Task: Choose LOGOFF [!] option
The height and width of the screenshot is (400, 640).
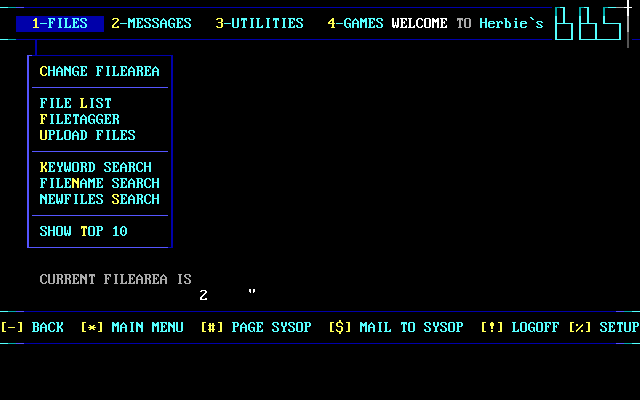Action: click(520, 327)
